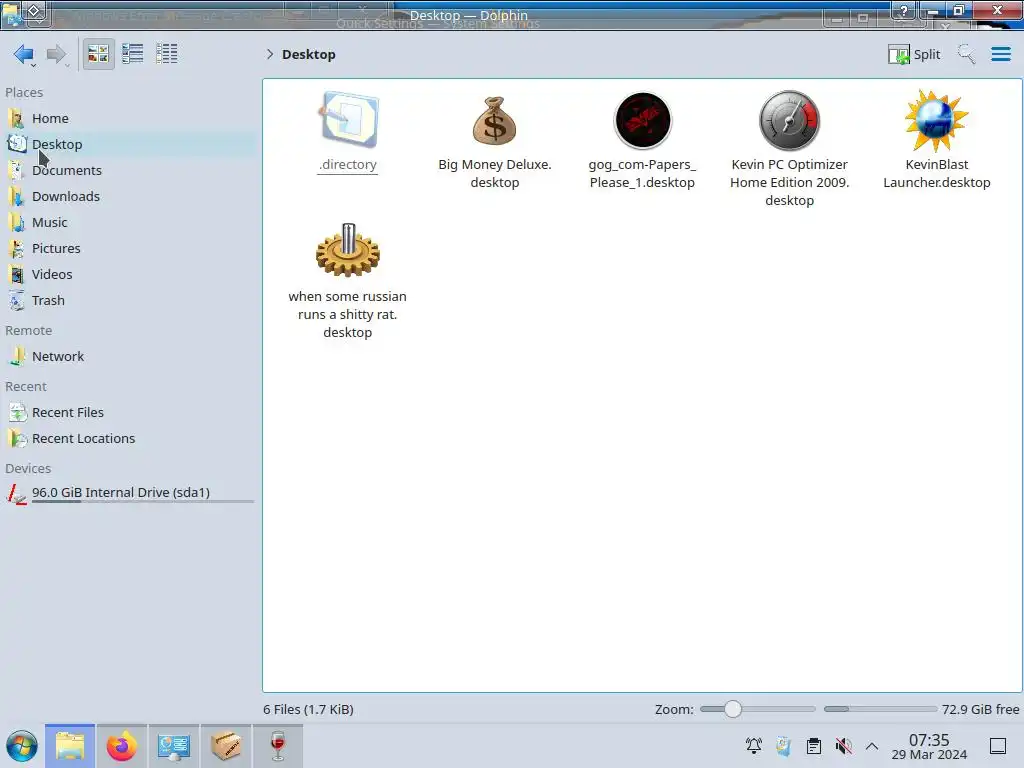
Task: Open Home in Places panel
Action: click(x=129, y=118)
